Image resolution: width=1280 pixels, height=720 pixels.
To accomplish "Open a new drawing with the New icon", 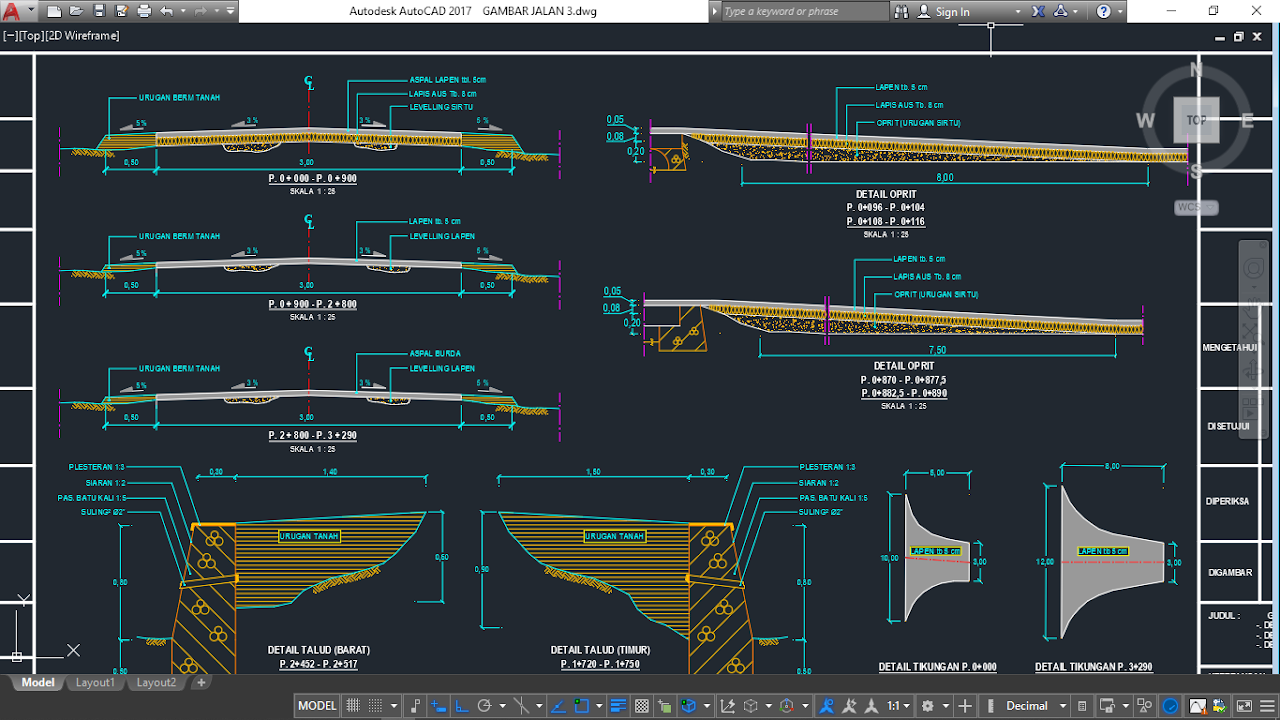I will point(54,11).
